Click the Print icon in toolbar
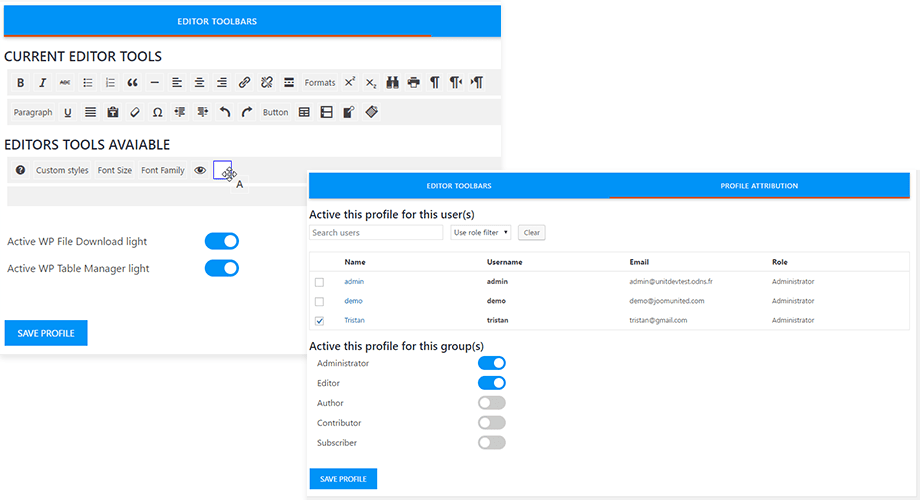The image size is (920, 500). pos(414,83)
